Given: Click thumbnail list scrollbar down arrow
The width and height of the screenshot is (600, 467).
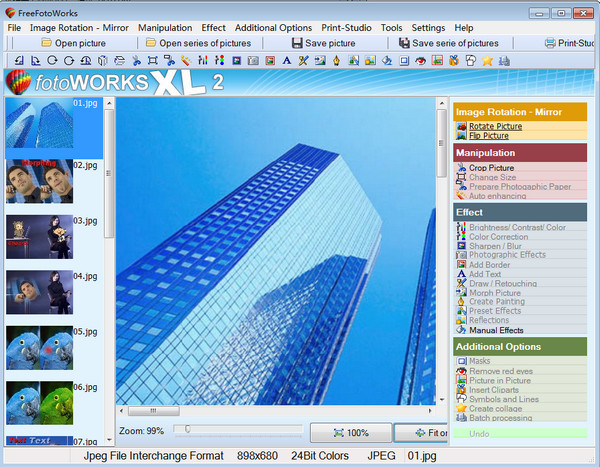Looking at the screenshot, I should tap(107, 439).
